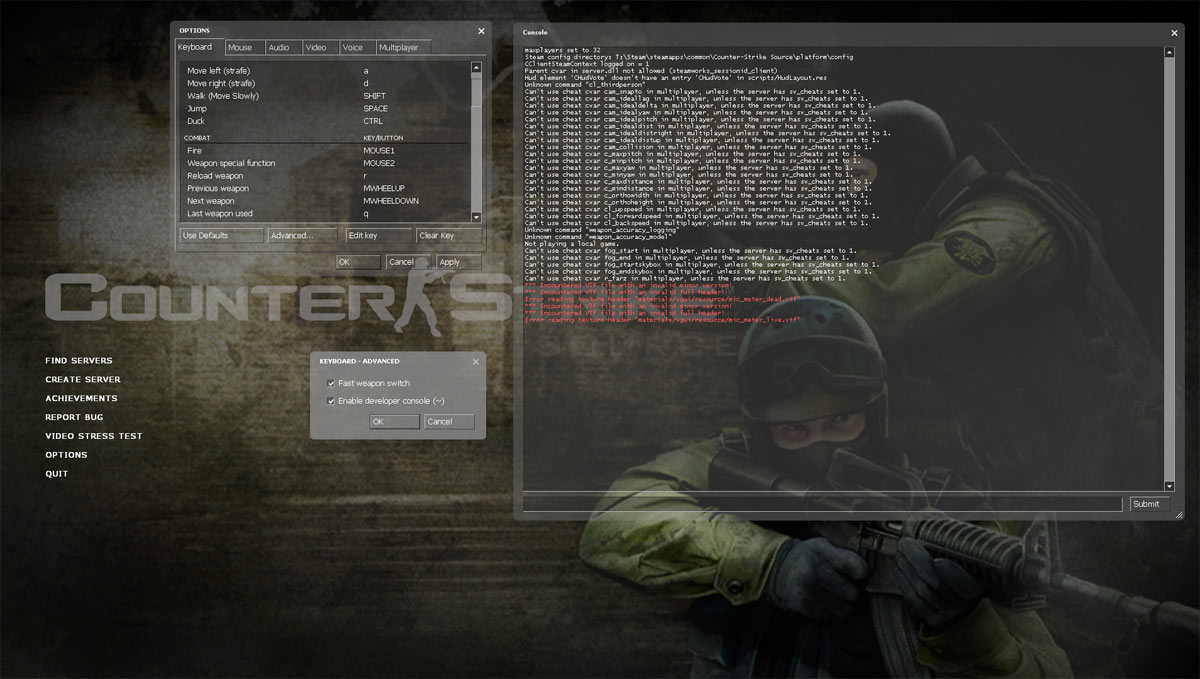
Task: Go to the Video options tab
Action: [x=319, y=47]
